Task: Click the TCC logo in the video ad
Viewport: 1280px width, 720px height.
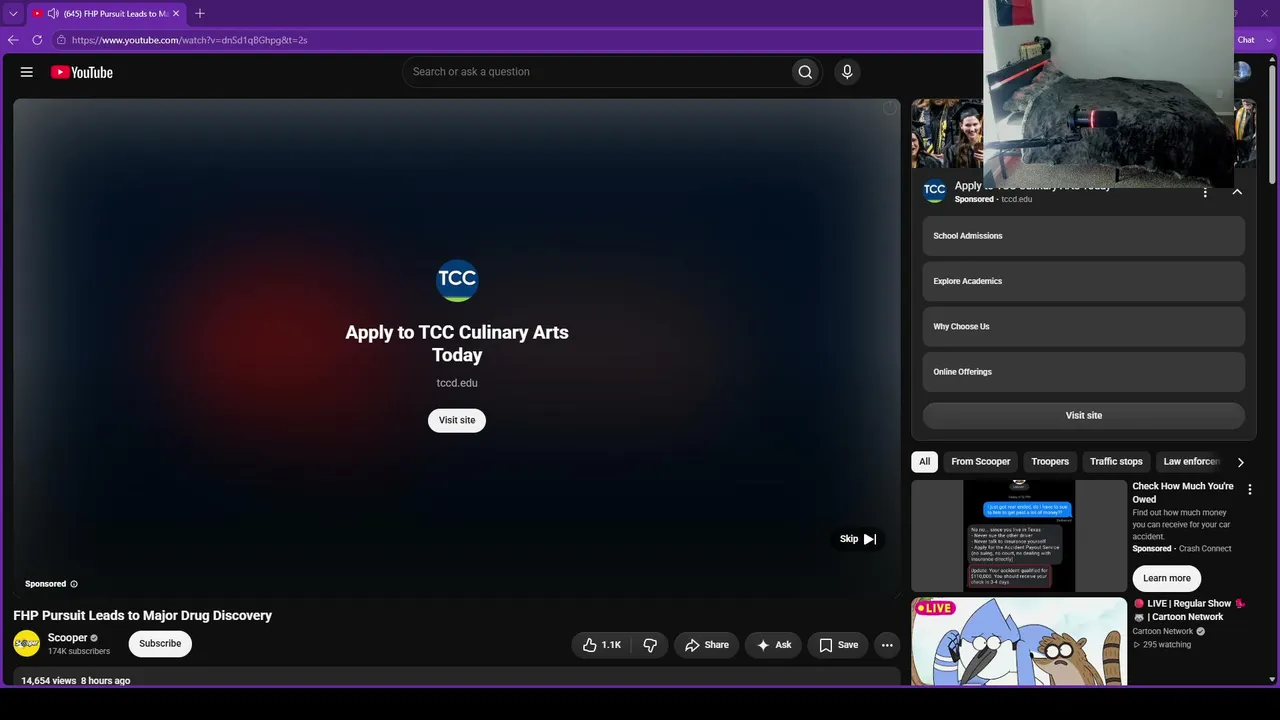Action: click(x=457, y=280)
